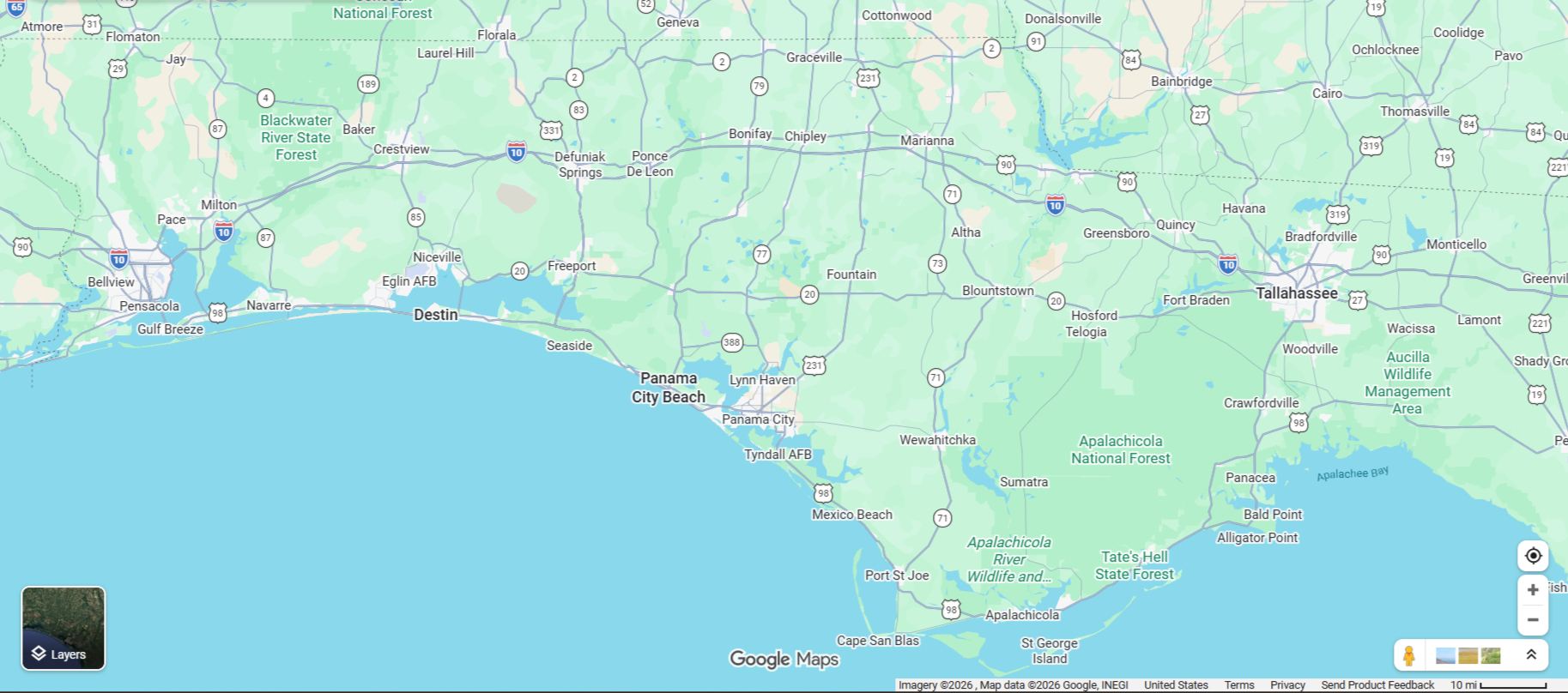Open the Privacy link in footer
The width and height of the screenshot is (1568, 693).
pyautogui.click(x=1287, y=685)
